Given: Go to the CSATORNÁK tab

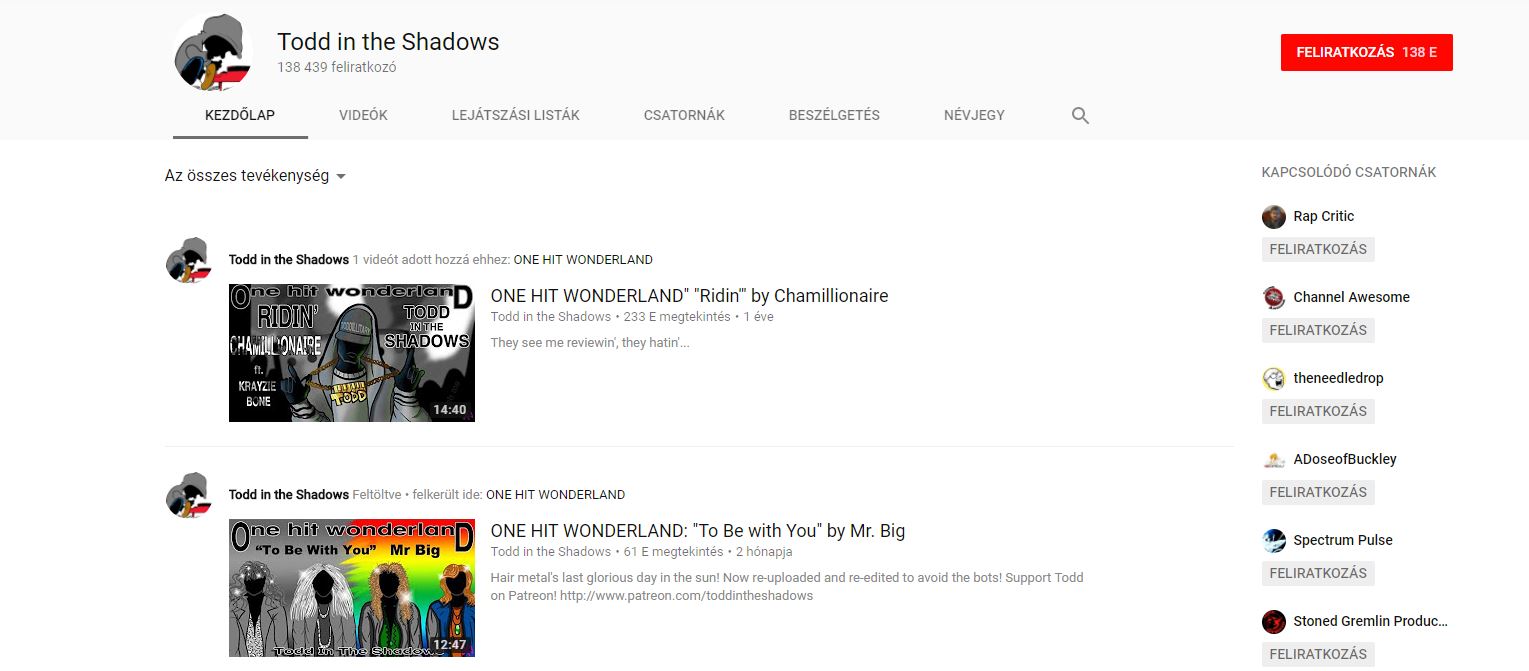Looking at the screenshot, I should [x=684, y=115].
